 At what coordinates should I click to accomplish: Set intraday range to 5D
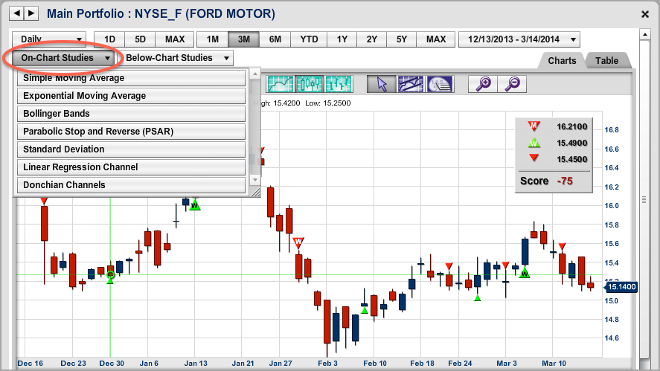click(140, 39)
